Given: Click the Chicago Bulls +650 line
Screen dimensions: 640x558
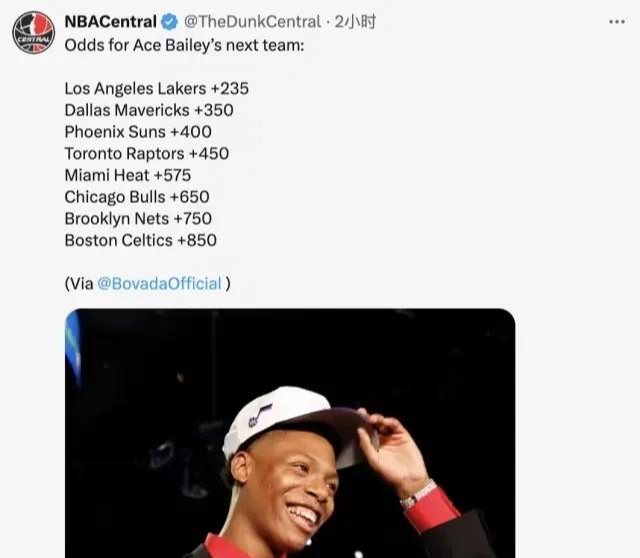Looking at the screenshot, I should [137, 197].
